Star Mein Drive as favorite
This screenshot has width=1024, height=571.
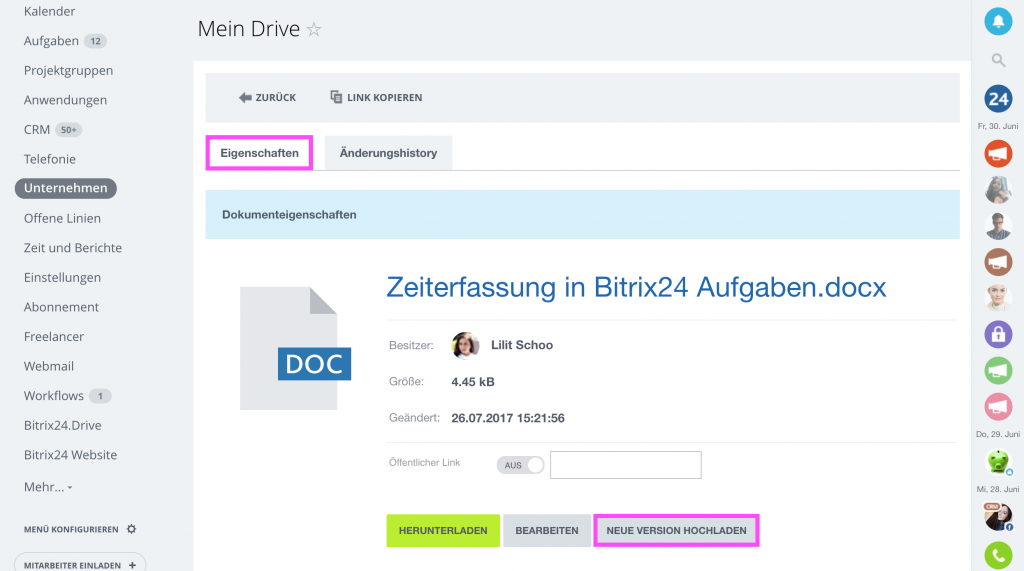pos(314,29)
